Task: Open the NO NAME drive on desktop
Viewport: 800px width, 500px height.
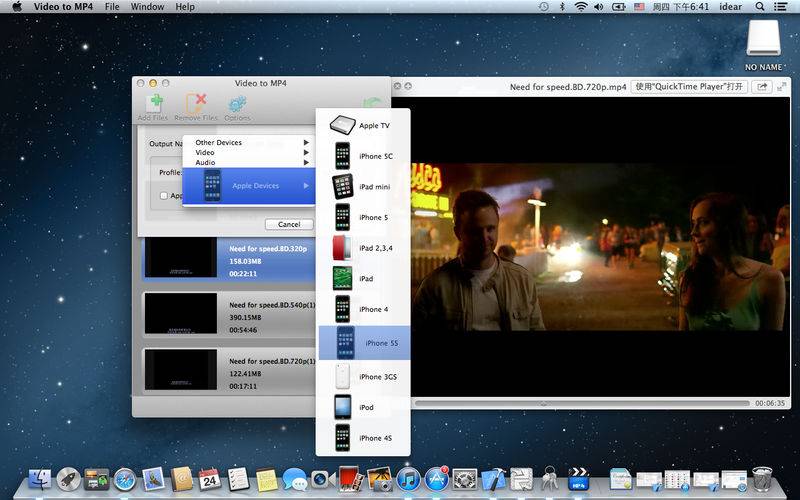Action: coord(763,45)
